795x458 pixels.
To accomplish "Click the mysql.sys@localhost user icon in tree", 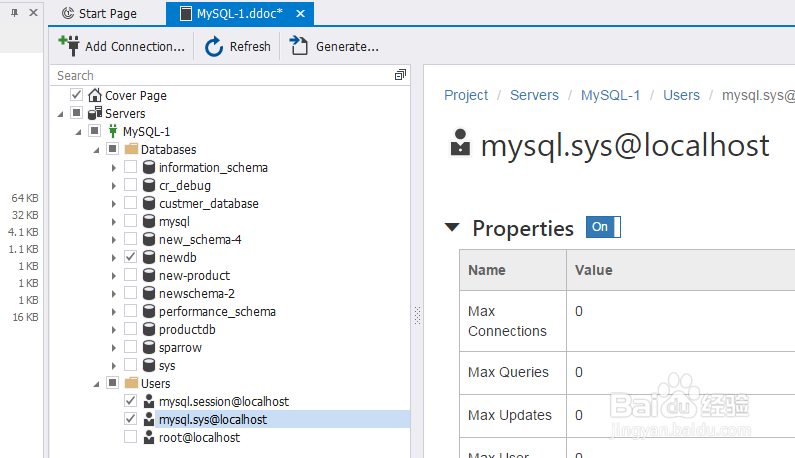I will click(149, 419).
